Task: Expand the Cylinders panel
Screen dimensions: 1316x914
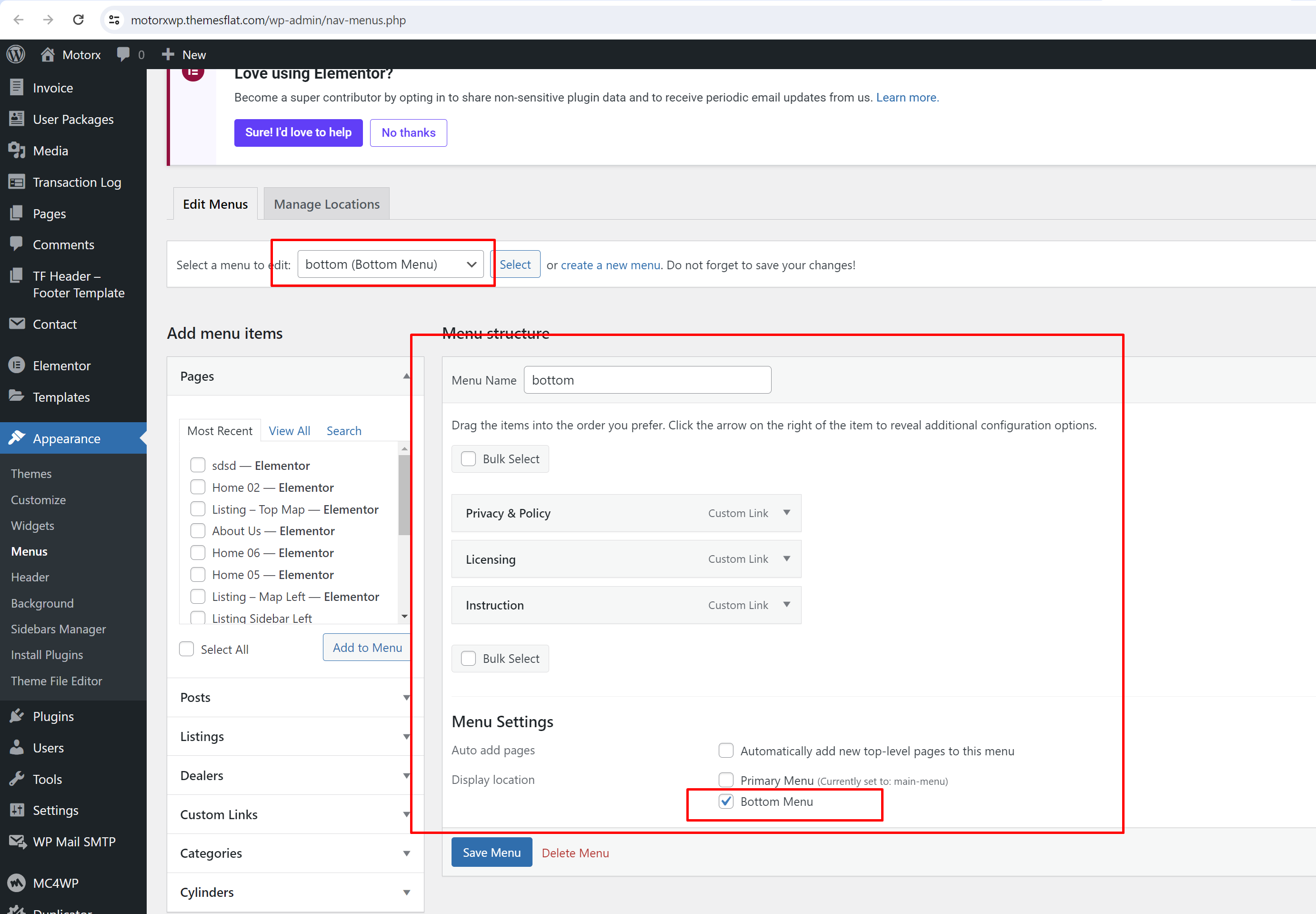Action: [x=406, y=892]
